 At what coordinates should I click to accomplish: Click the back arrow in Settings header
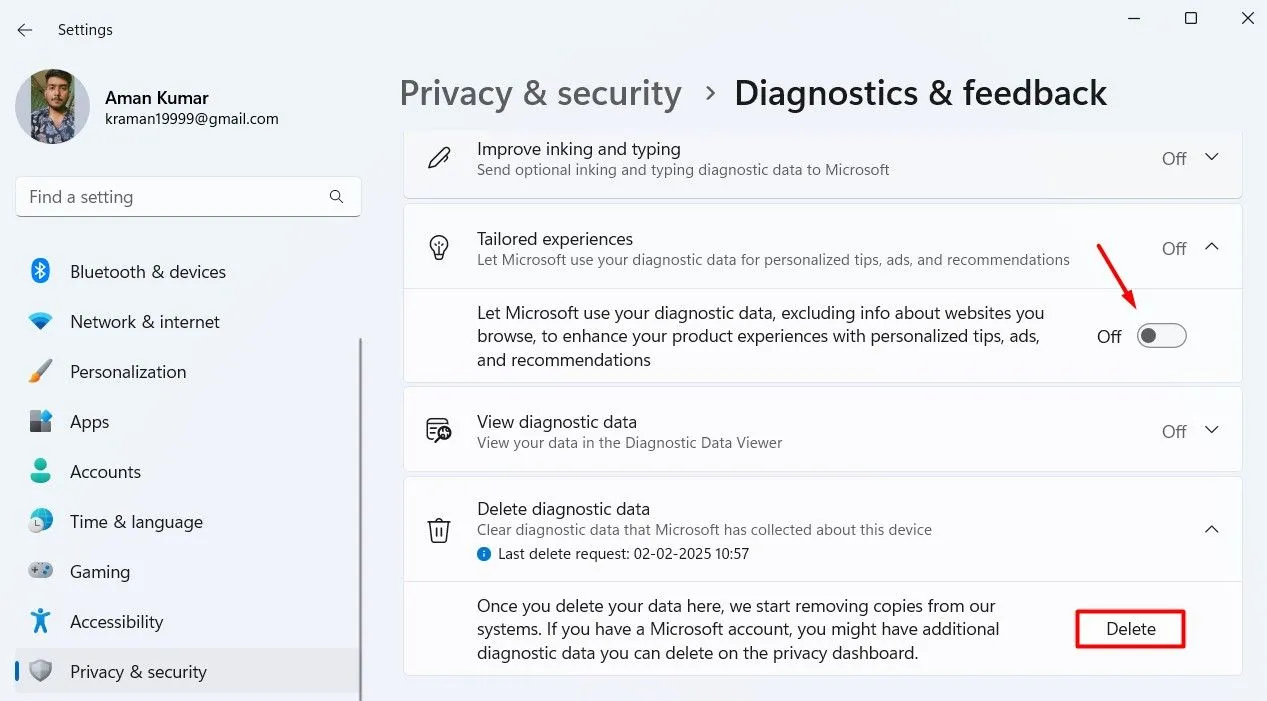(25, 30)
